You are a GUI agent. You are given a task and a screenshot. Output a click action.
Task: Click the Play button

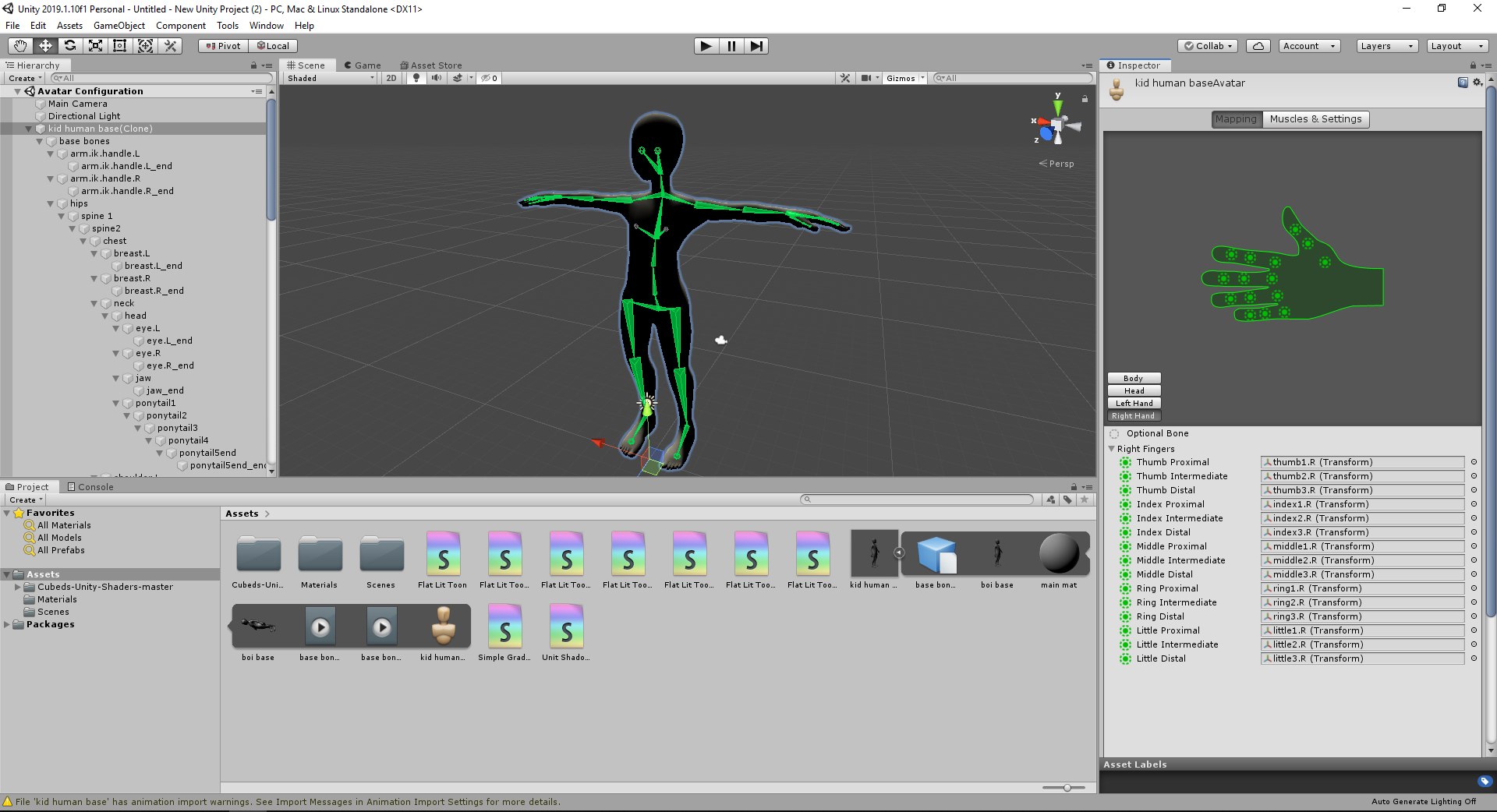click(x=706, y=46)
